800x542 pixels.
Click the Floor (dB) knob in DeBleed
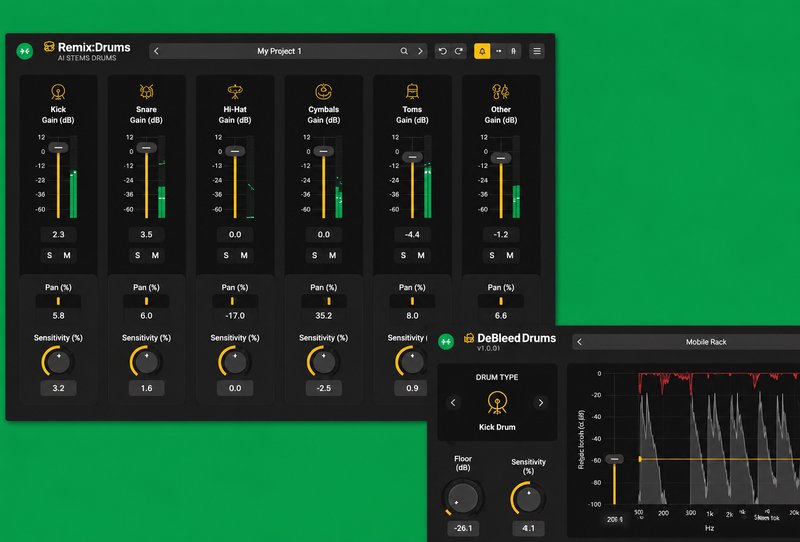(x=462, y=498)
